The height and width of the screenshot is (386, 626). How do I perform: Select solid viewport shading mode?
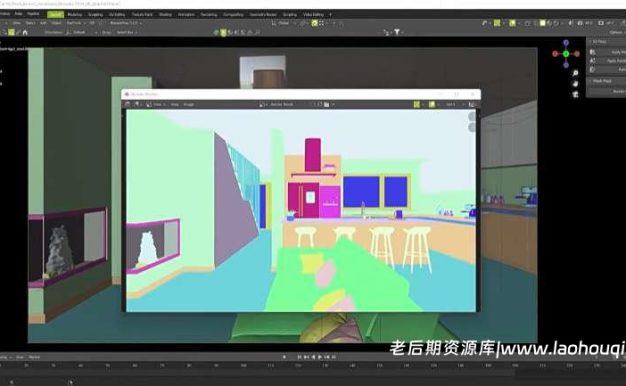pyautogui.click(x=543, y=23)
